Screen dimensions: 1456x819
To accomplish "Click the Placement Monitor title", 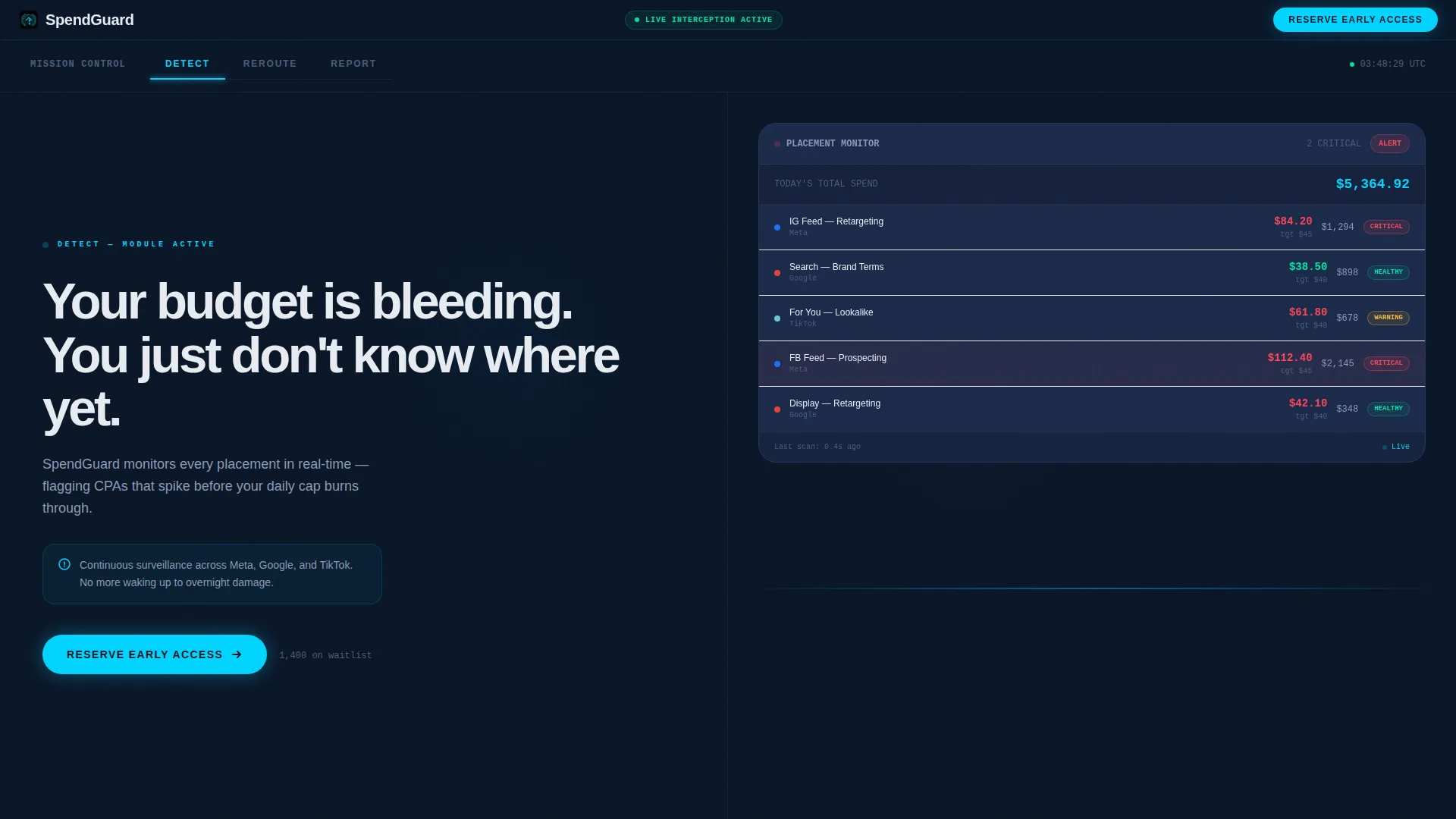I will tap(833, 143).
